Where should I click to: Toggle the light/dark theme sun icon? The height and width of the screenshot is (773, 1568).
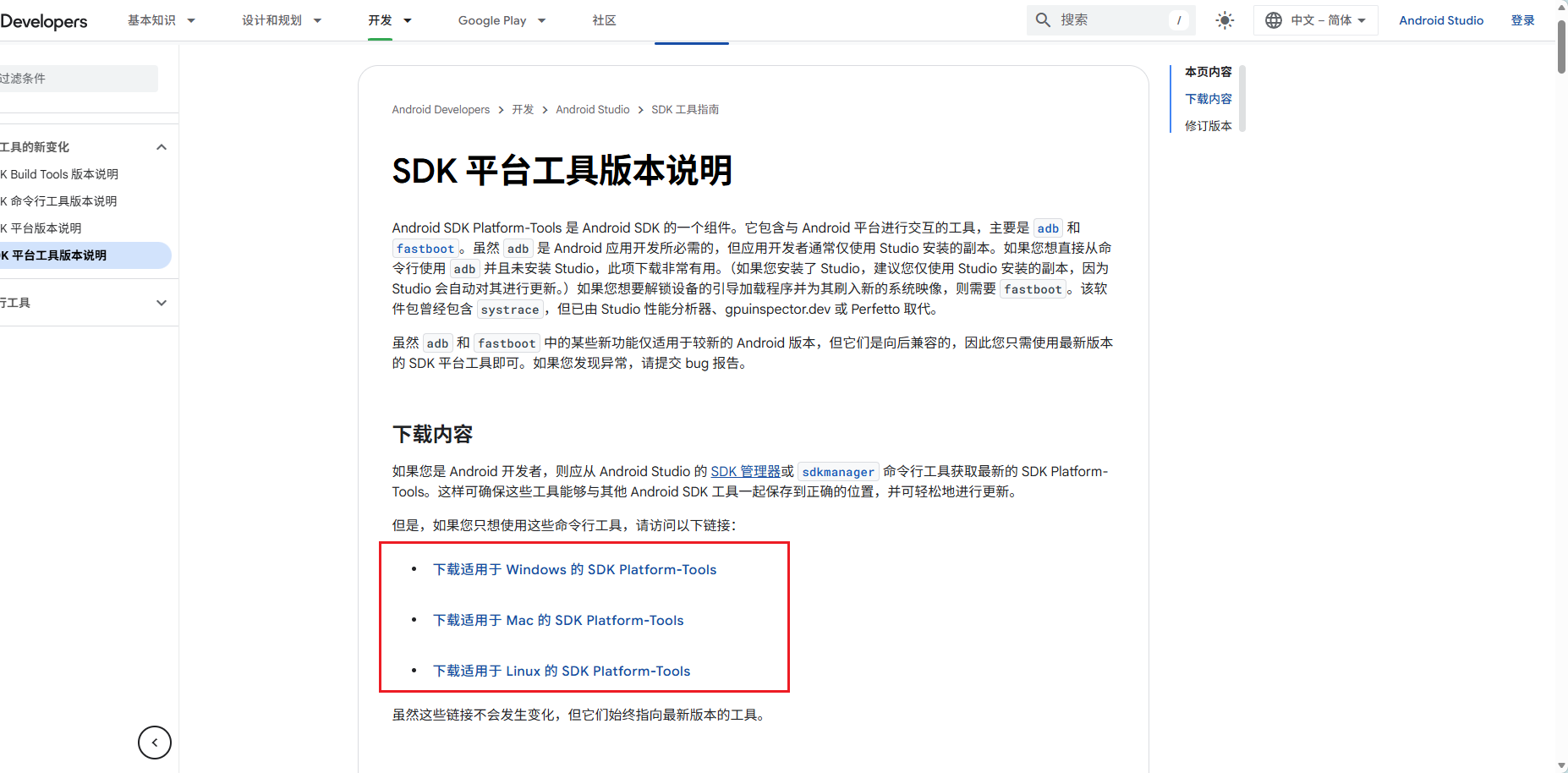click(x=1225, y=20)
